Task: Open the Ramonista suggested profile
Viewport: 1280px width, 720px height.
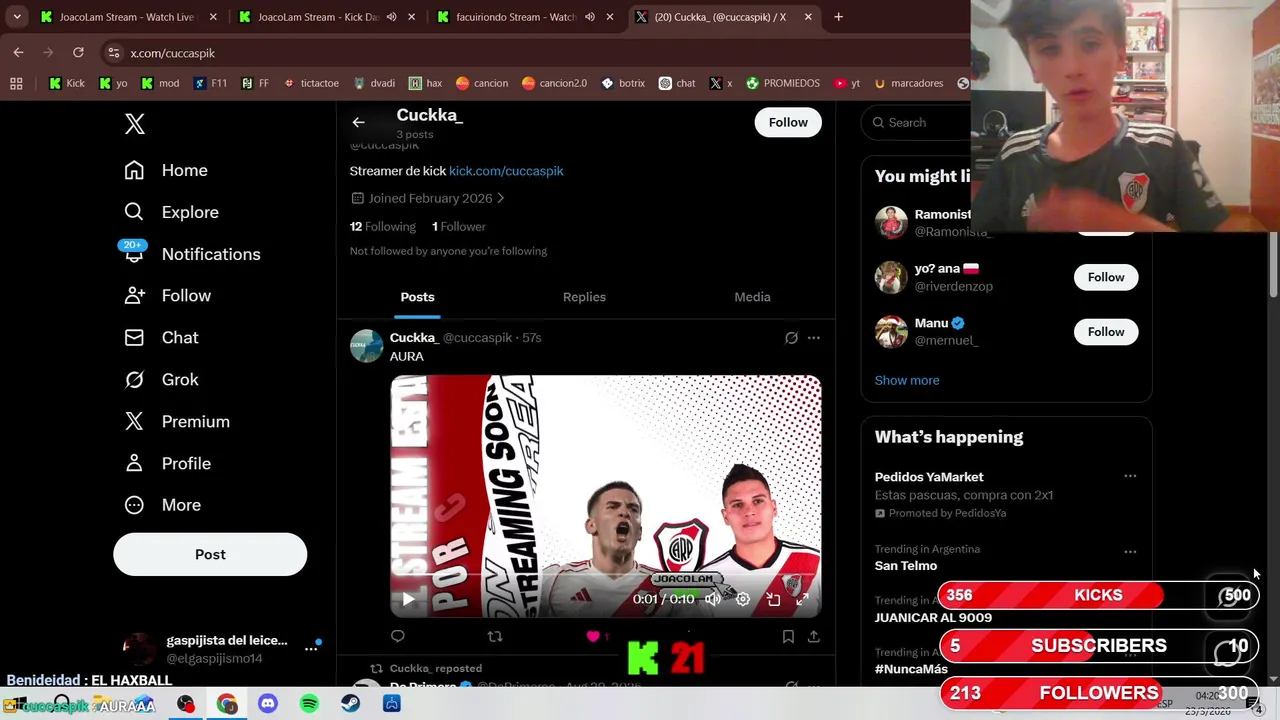Action: click(x=943, y=214)
